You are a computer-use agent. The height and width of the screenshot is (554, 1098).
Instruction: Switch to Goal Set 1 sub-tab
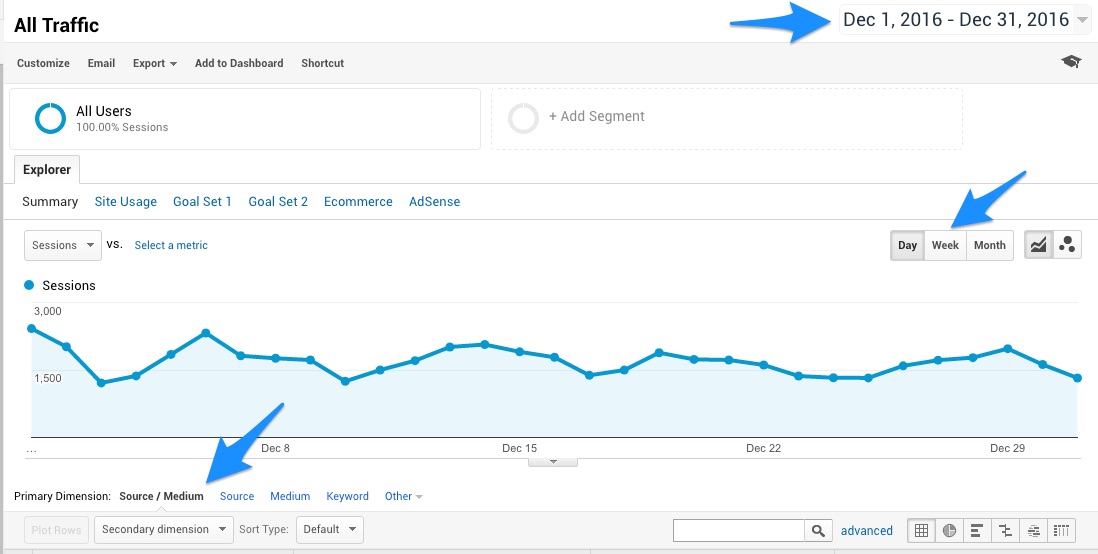202,202
